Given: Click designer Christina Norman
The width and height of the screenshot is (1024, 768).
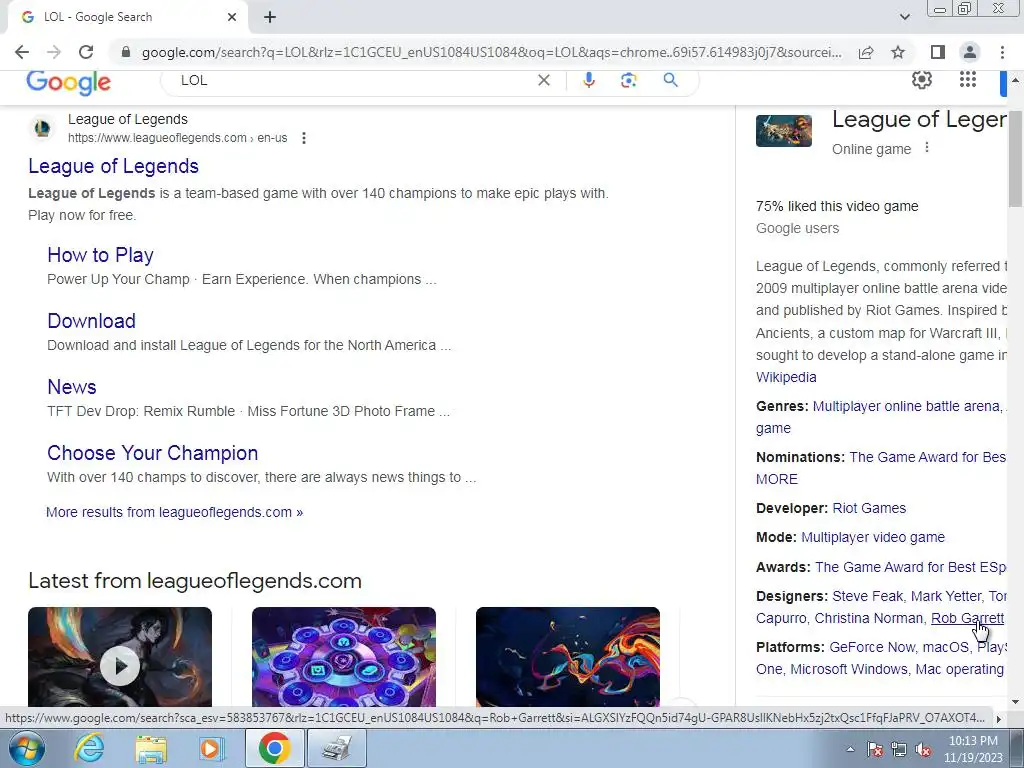Looking at the screenshot, I should point(869,618).
